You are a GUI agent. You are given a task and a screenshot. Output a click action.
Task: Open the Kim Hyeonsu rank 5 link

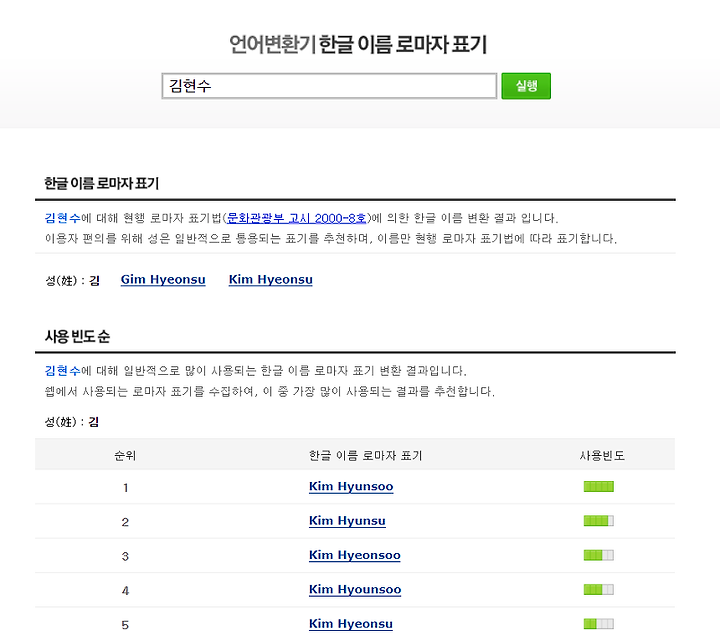click(351, 623)
